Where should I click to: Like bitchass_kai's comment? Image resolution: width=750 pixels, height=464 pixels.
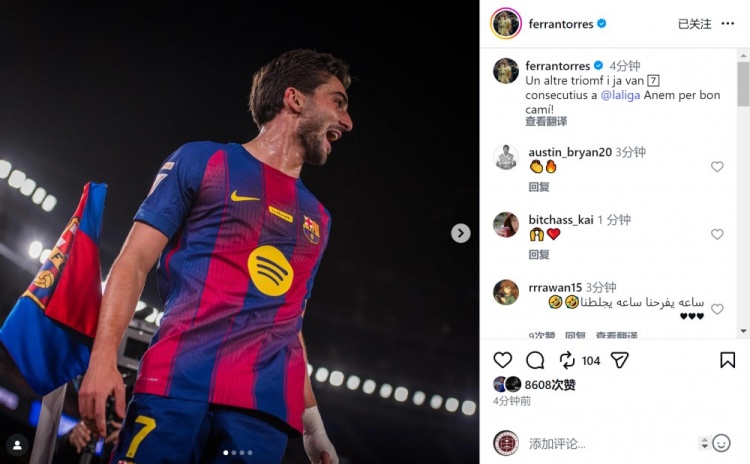click(717, 234)
